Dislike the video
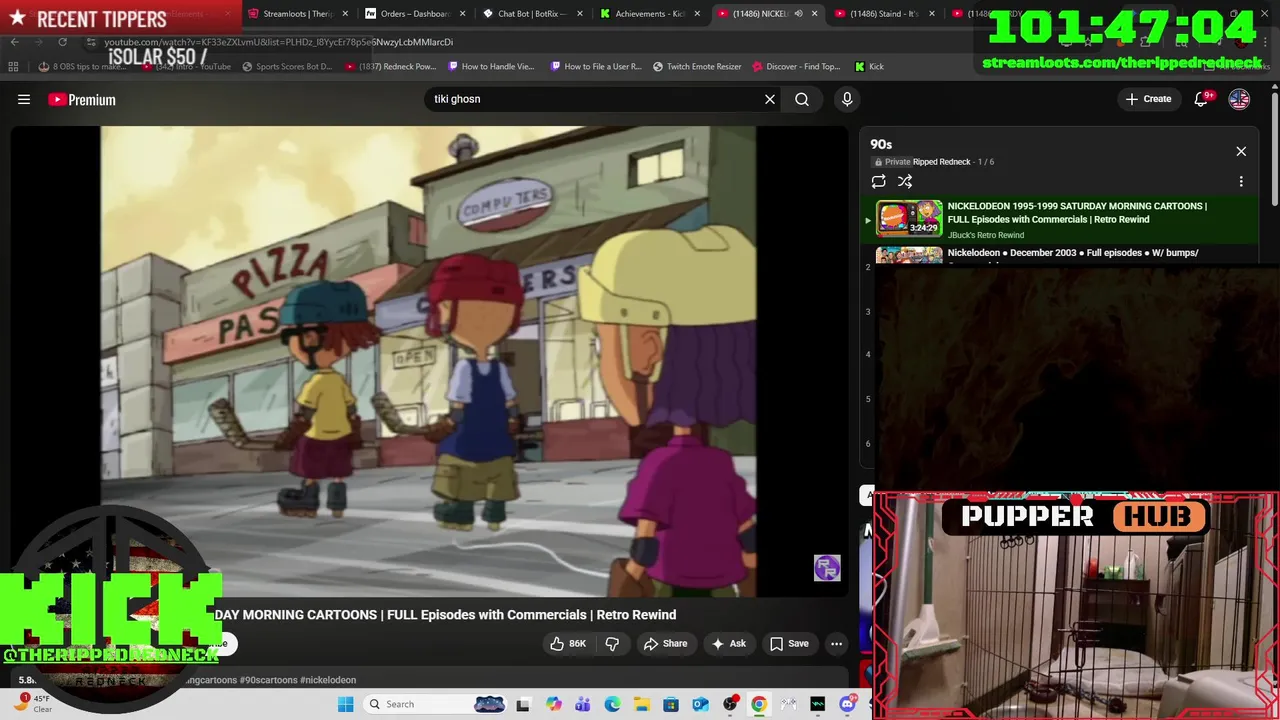 pos(613,643)
